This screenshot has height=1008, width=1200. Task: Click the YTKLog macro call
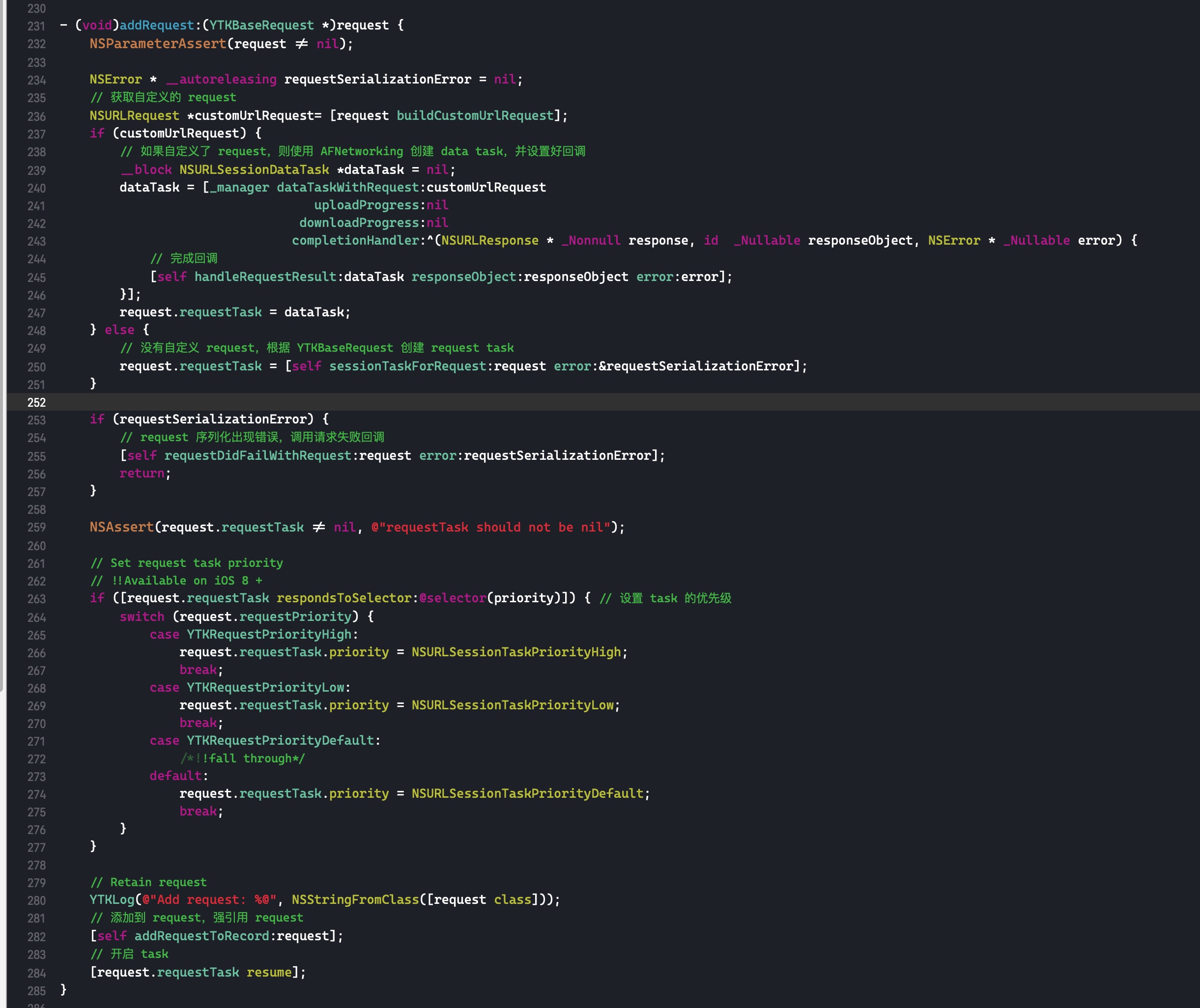112,899
